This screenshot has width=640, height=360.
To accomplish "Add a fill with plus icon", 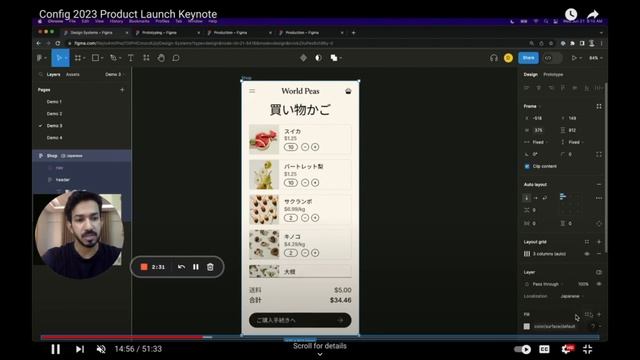I will click(x=599, y=314).
